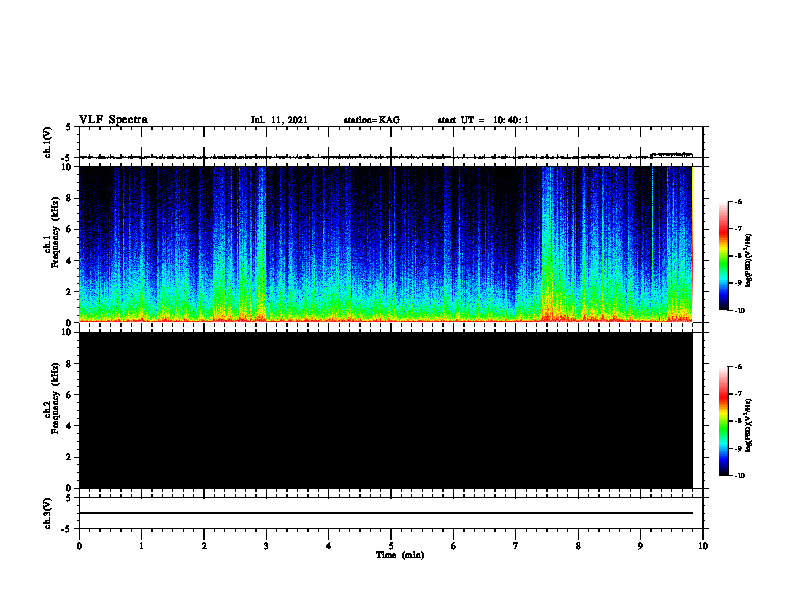Click the all-black ch.2 spectrogram panel
Screen dimensions: 792x612
(385, 410)
